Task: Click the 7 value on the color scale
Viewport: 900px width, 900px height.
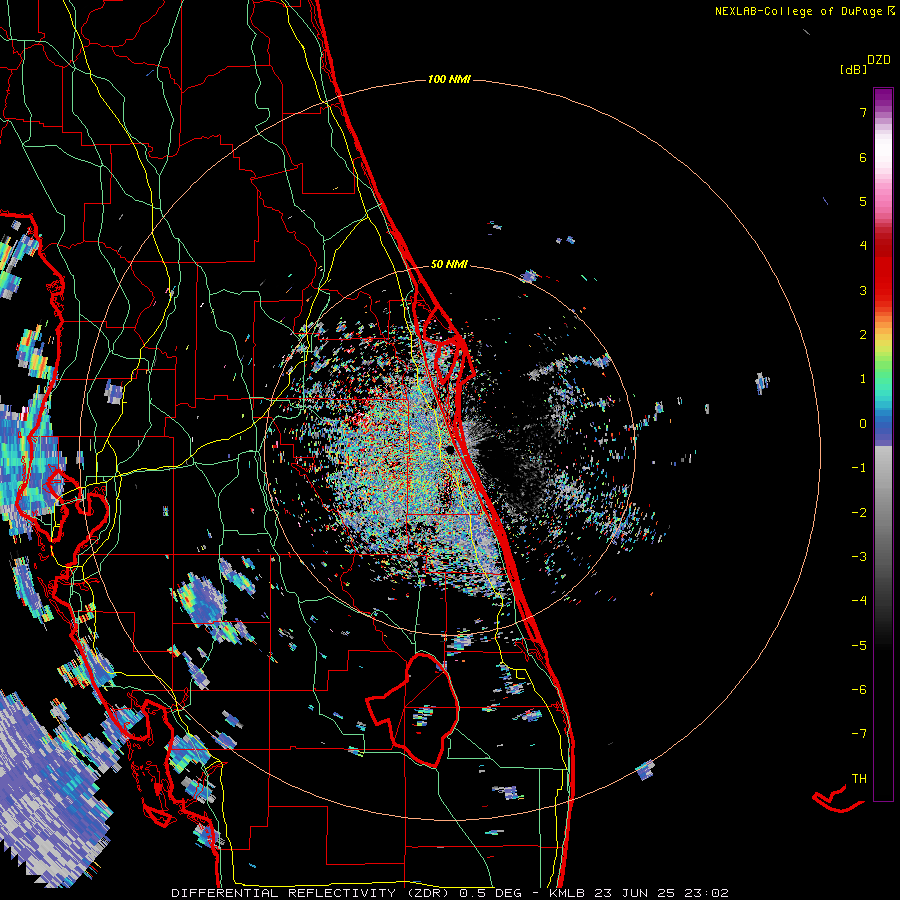Action: (863, 112)
